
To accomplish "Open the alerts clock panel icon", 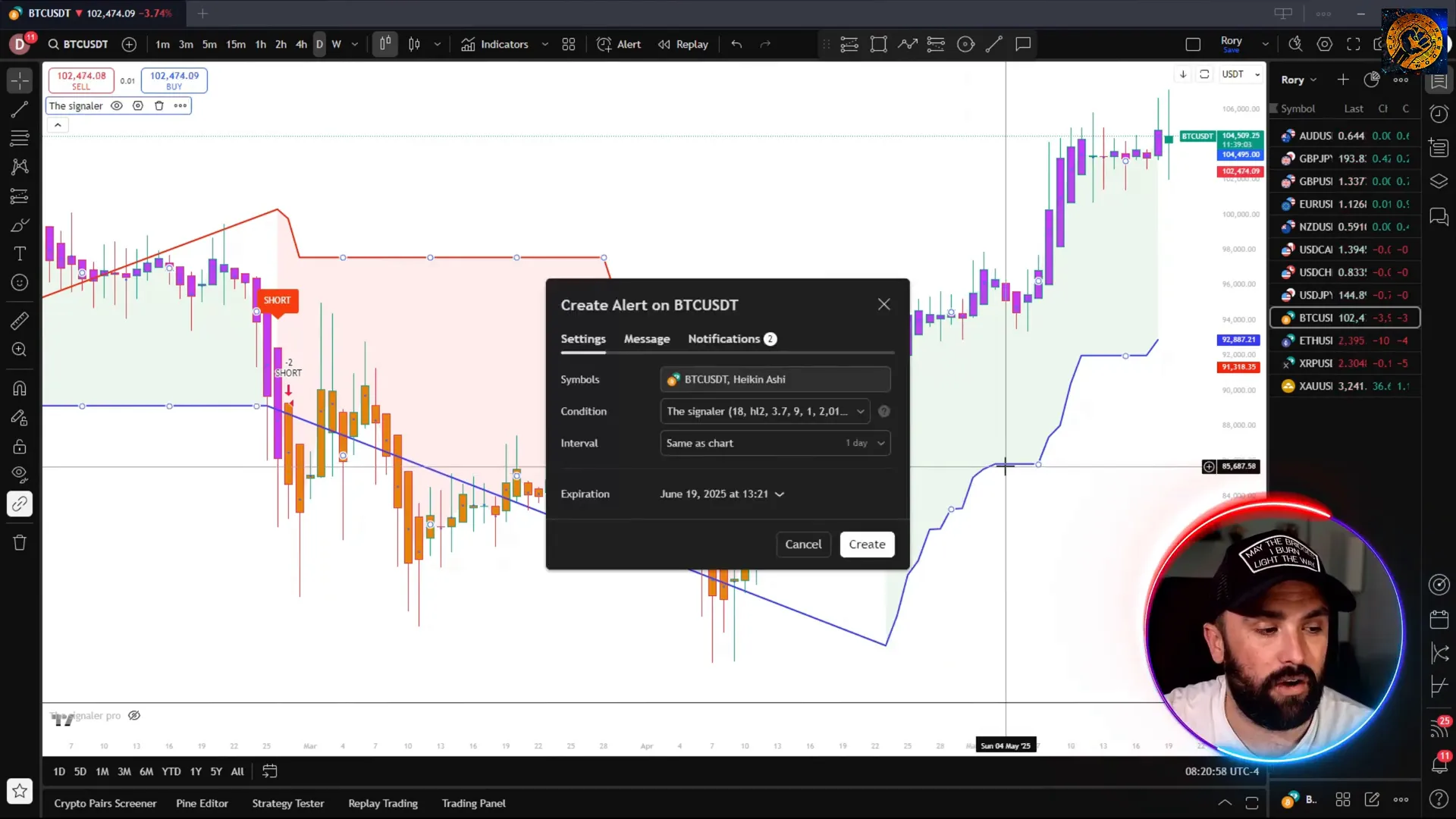I will point(1439,114).
